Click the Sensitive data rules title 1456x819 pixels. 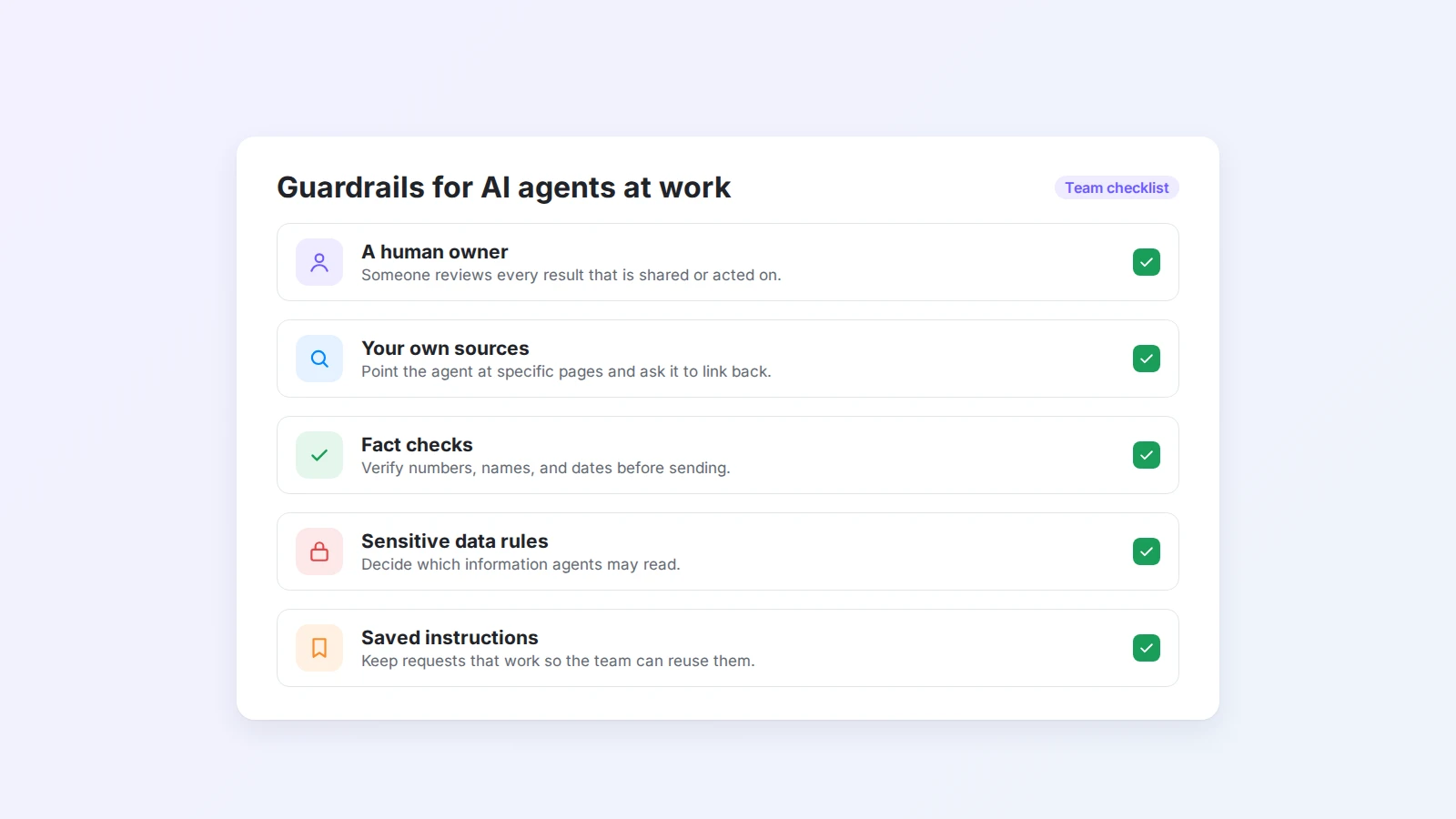click(x=454, y=541)
